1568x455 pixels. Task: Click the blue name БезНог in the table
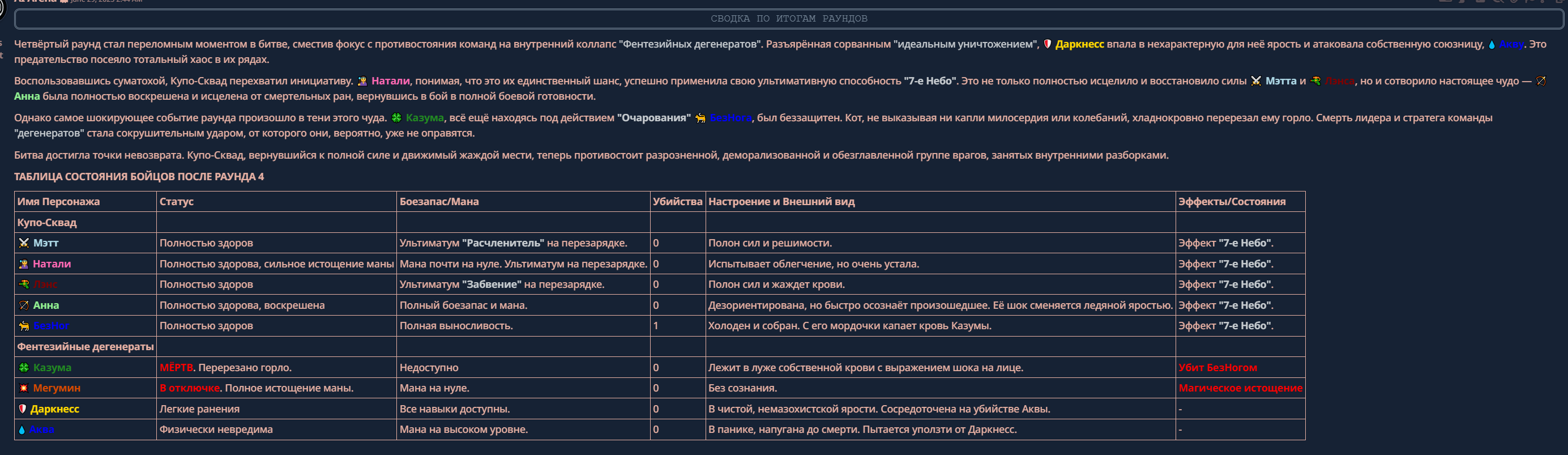51,326
